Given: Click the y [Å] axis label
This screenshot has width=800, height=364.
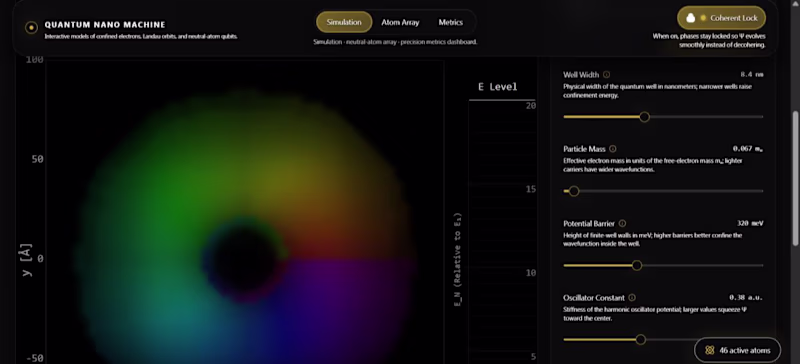Looking at the screenshot, I should [x=27, y=260].
